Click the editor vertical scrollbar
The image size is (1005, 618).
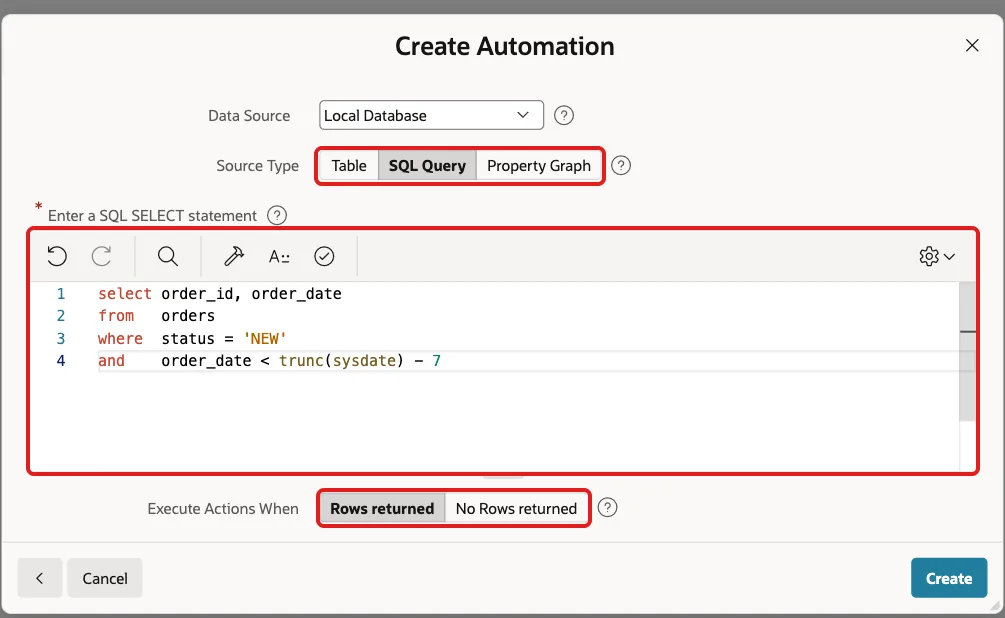point(967,351)
